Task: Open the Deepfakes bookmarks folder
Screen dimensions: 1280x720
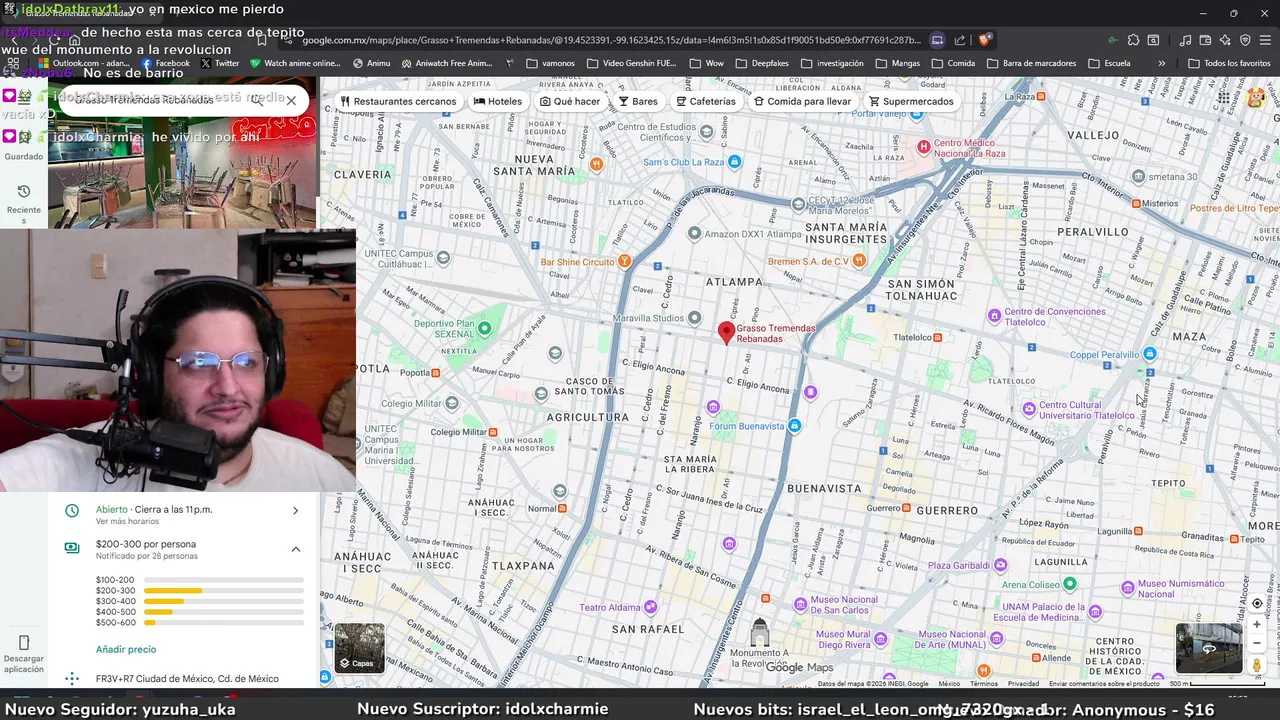Action: point(762,63)
